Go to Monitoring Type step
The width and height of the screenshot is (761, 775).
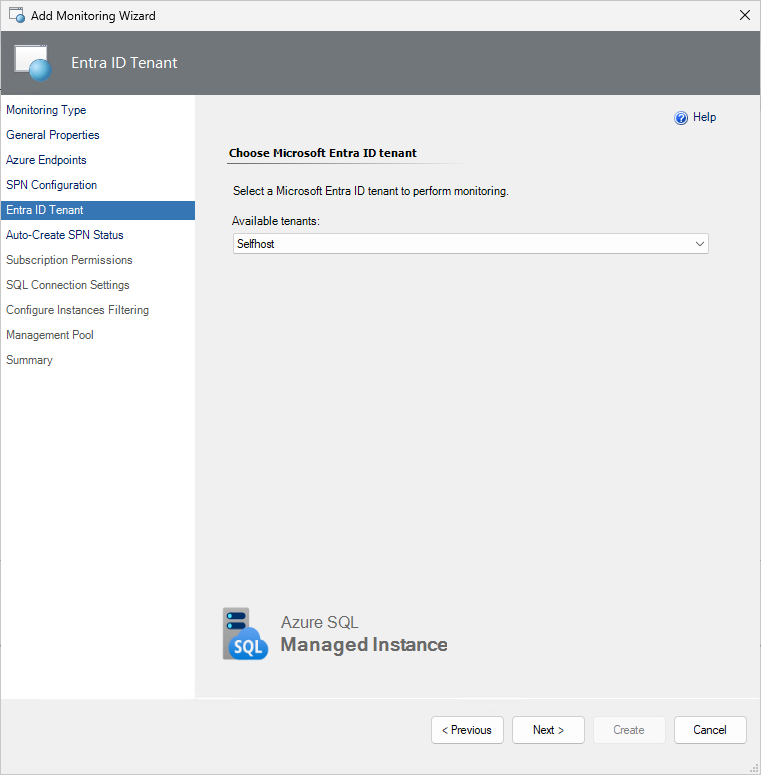click(x=46, y=110)
